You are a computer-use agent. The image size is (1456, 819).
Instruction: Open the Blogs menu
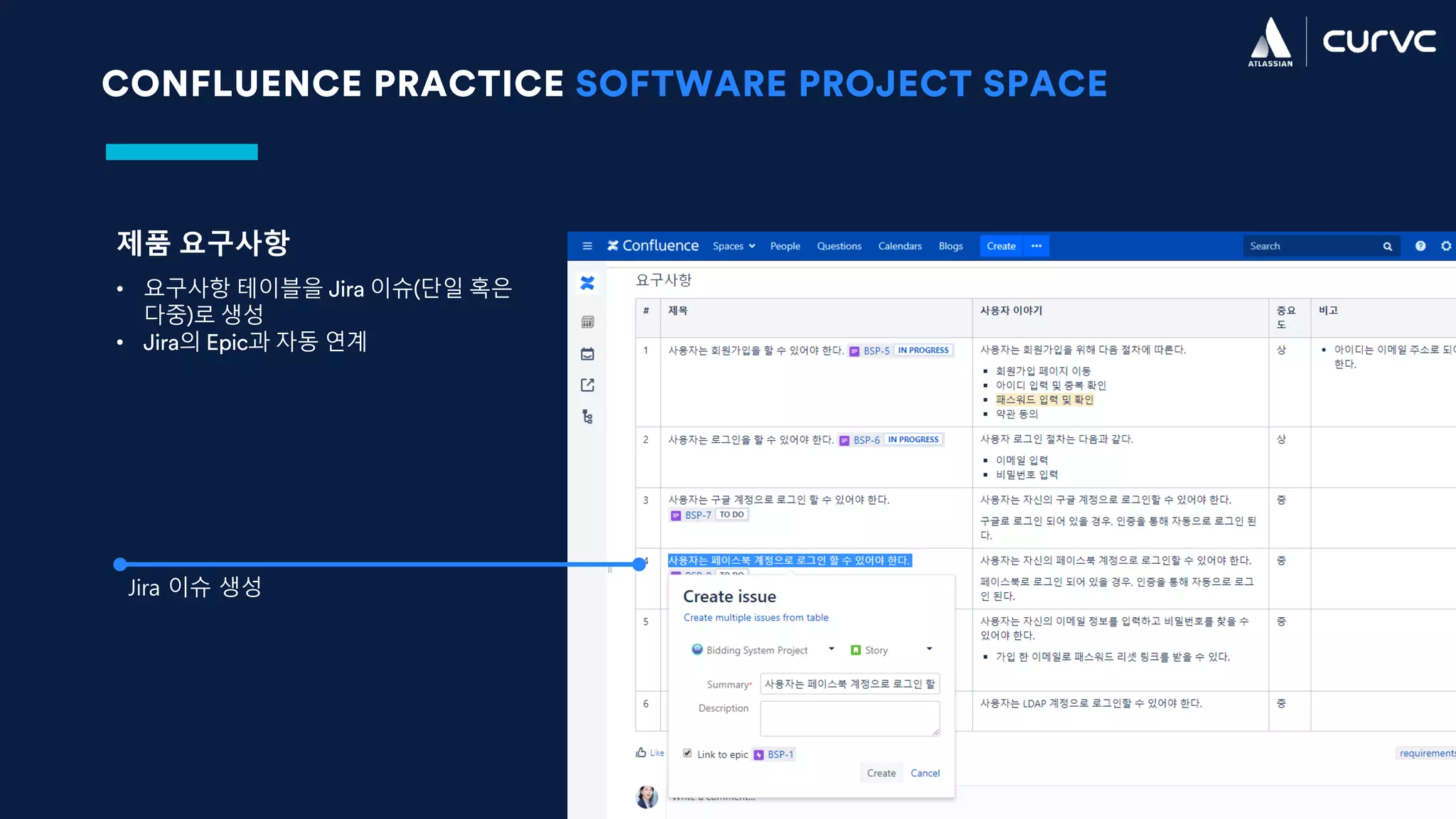click(x=951, y=246)
